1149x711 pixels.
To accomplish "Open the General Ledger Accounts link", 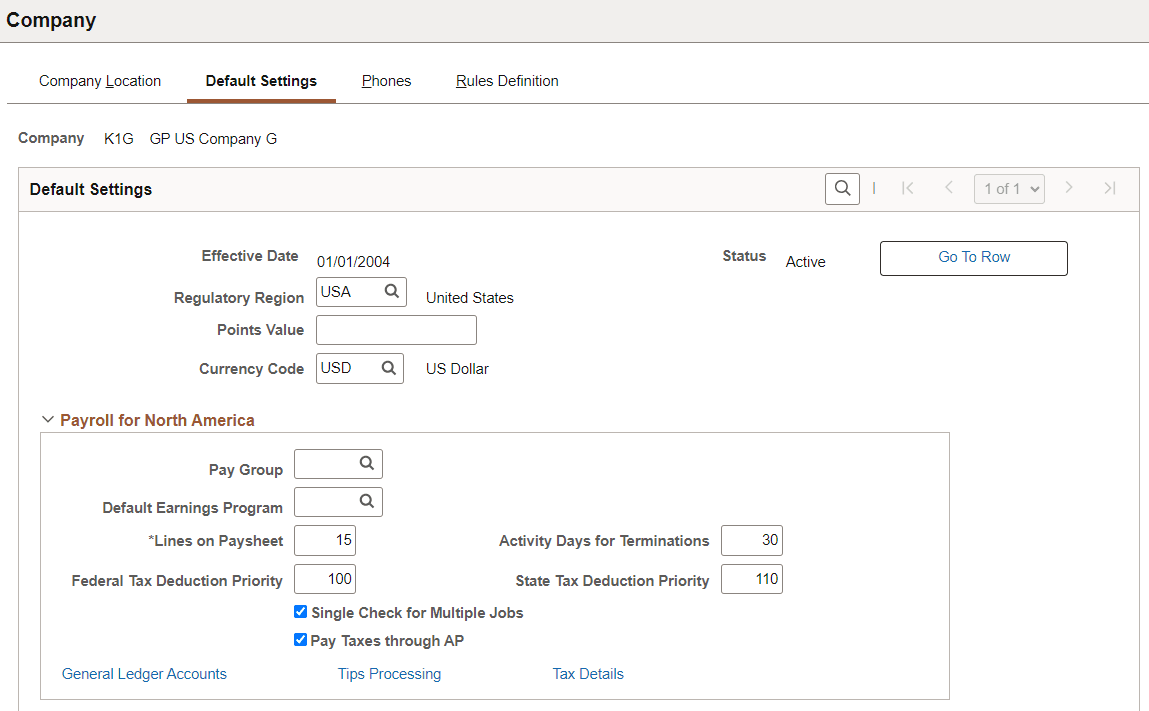I will coord(144,673).
